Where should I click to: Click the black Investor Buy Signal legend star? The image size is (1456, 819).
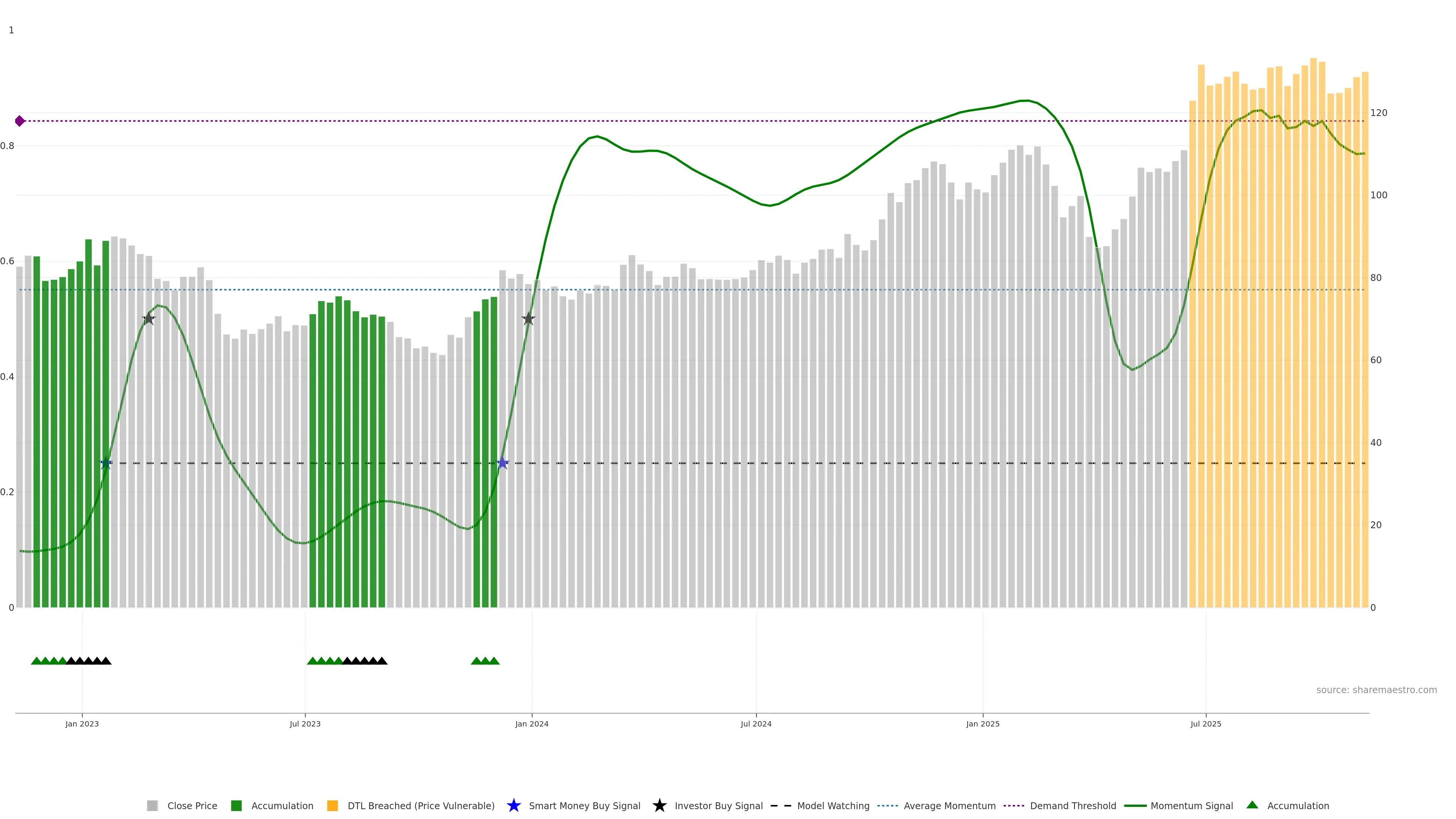click(659, 805)
